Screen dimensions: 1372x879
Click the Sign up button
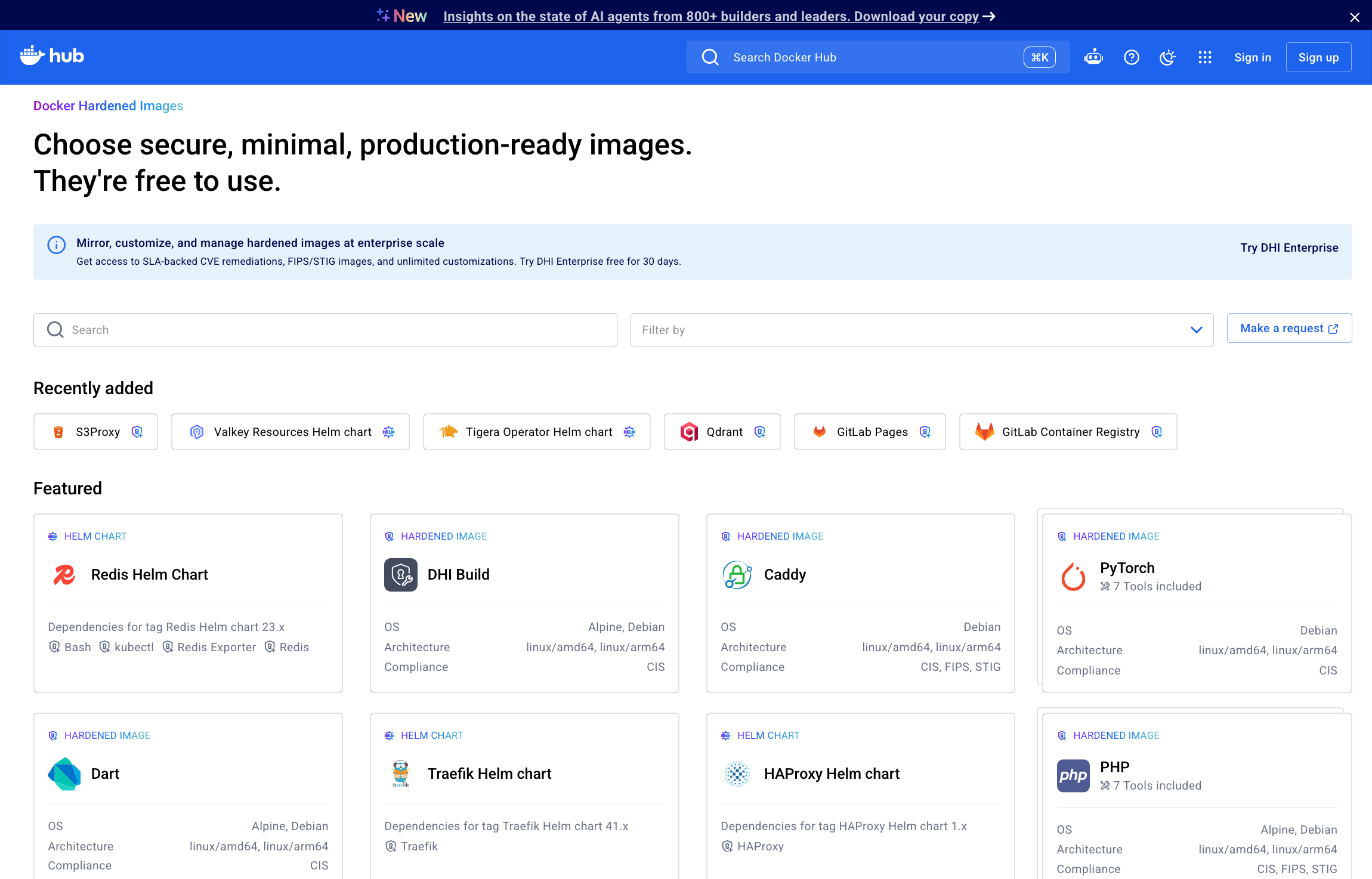click(1318, 57)
